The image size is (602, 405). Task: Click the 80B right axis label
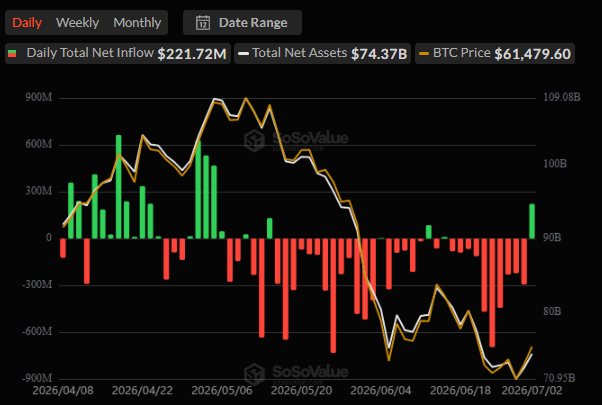coord(552,311)
